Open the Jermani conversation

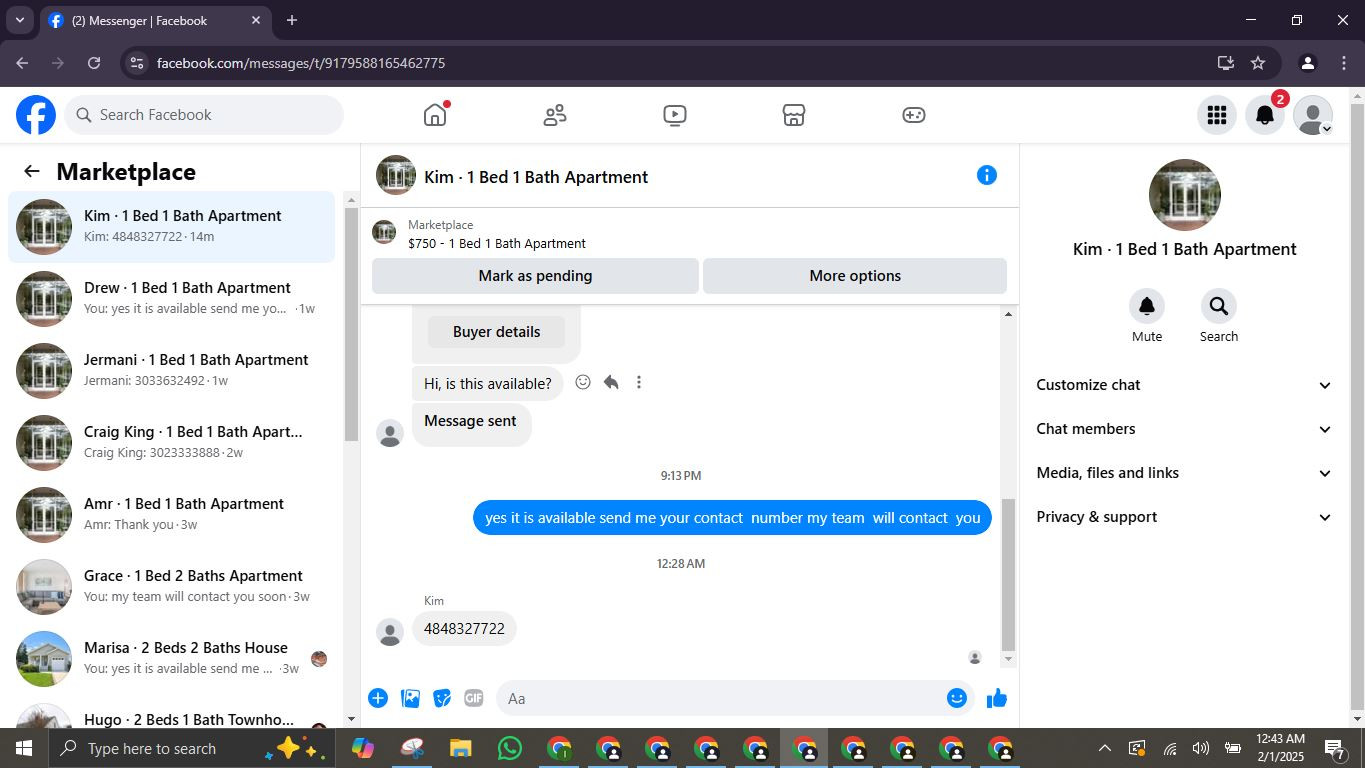(172, 371)
